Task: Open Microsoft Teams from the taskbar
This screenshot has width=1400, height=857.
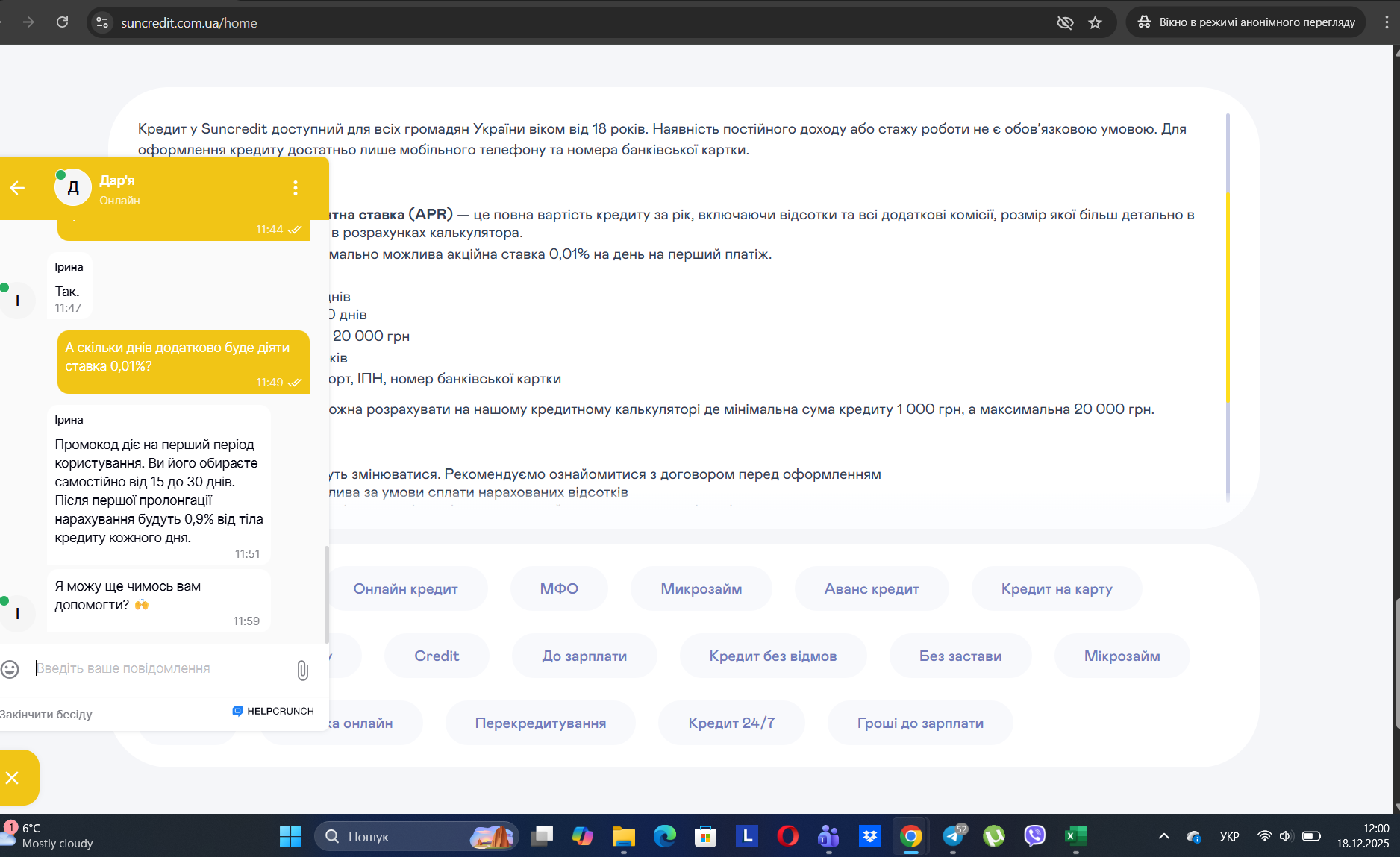Action: (x=828, y=836)
